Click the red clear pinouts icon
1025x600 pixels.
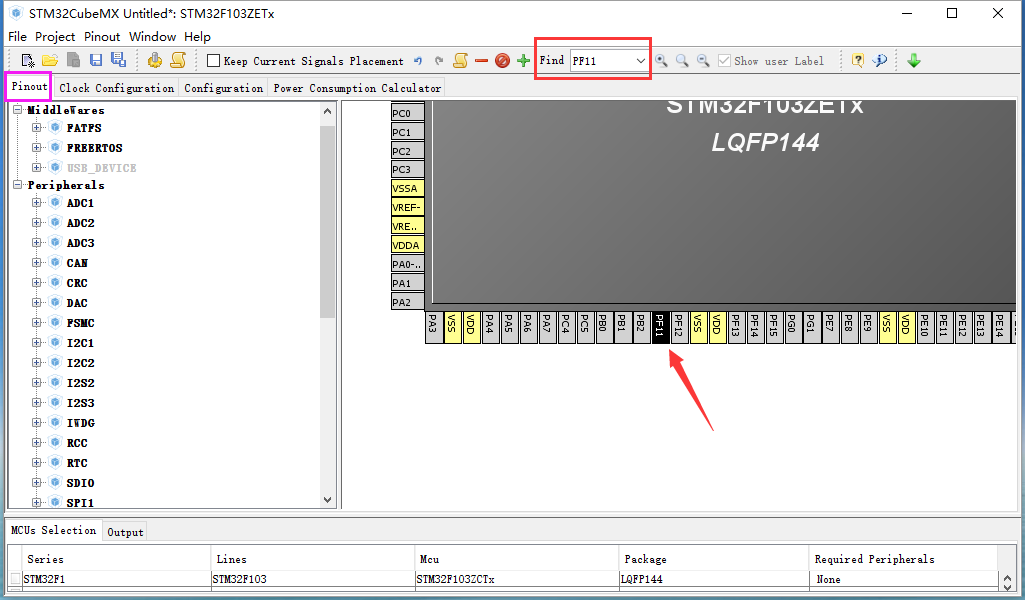(x=502, y=61)
